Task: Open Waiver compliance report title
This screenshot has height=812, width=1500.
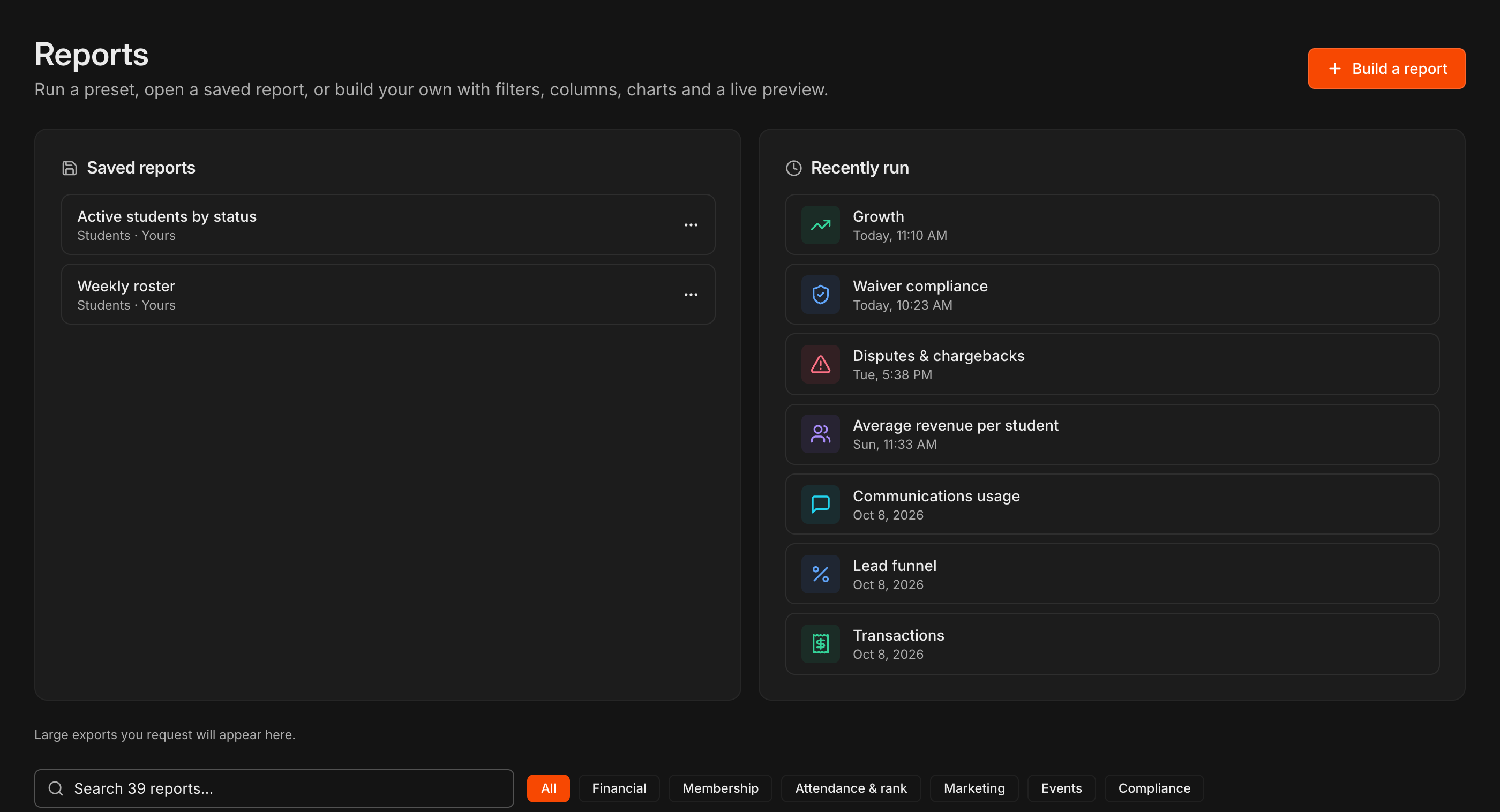Action: tap(920, 287)
